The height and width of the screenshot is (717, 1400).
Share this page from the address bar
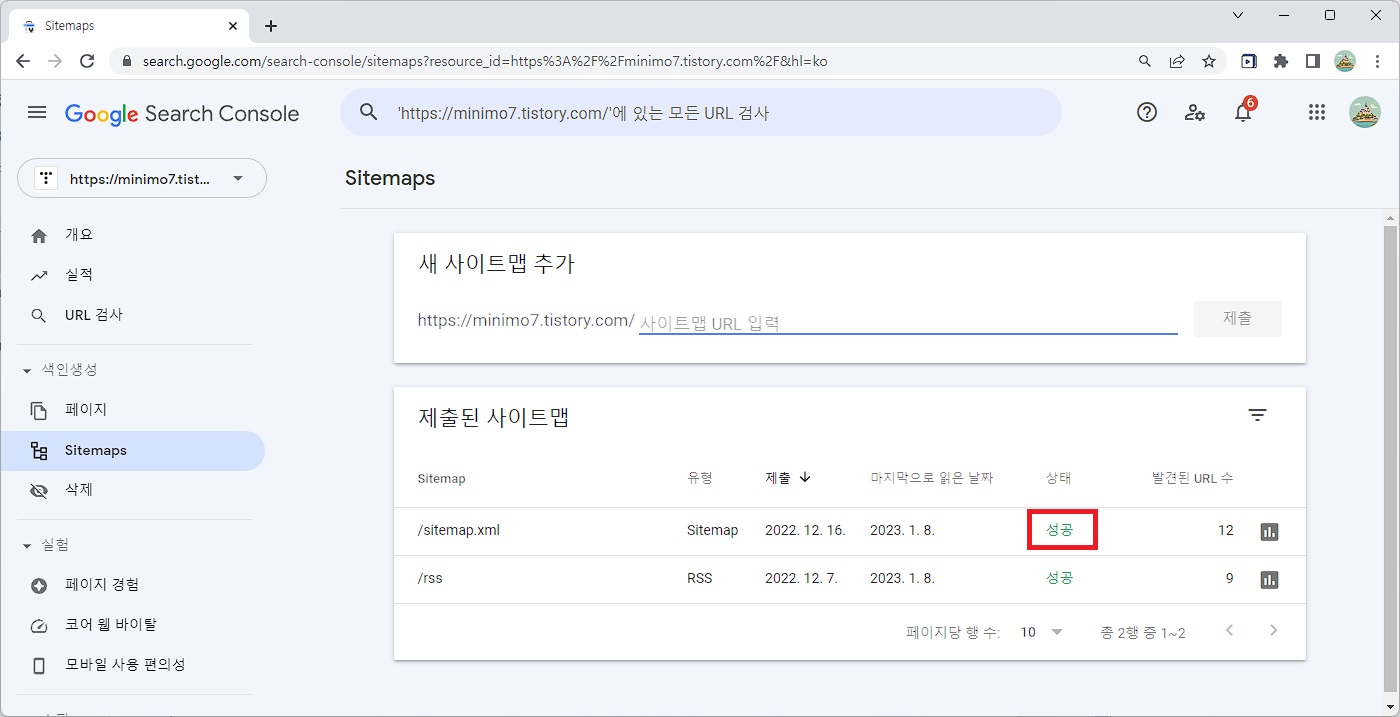(x=1177, y=61)
